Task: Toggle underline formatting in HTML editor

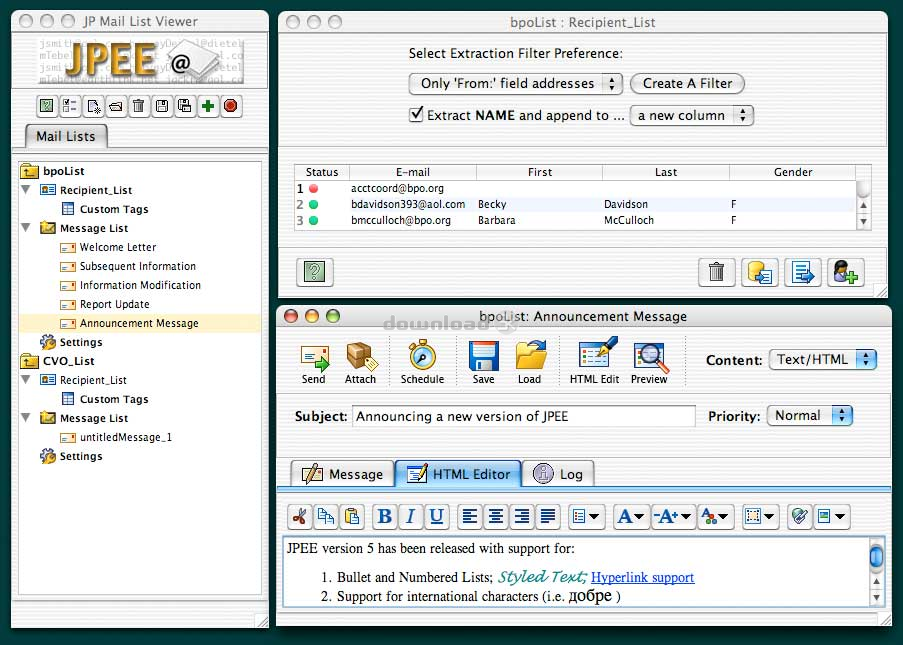Action: click(437, 517)
